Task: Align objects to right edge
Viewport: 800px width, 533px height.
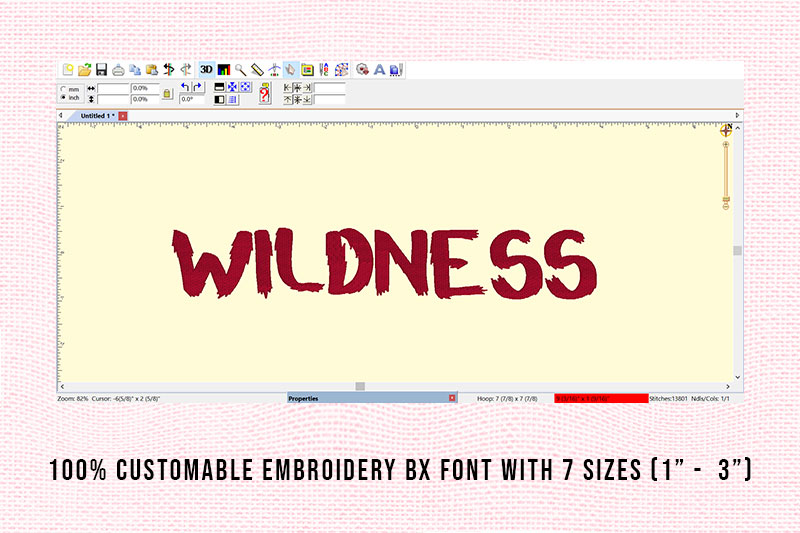Action: point(307,88)
